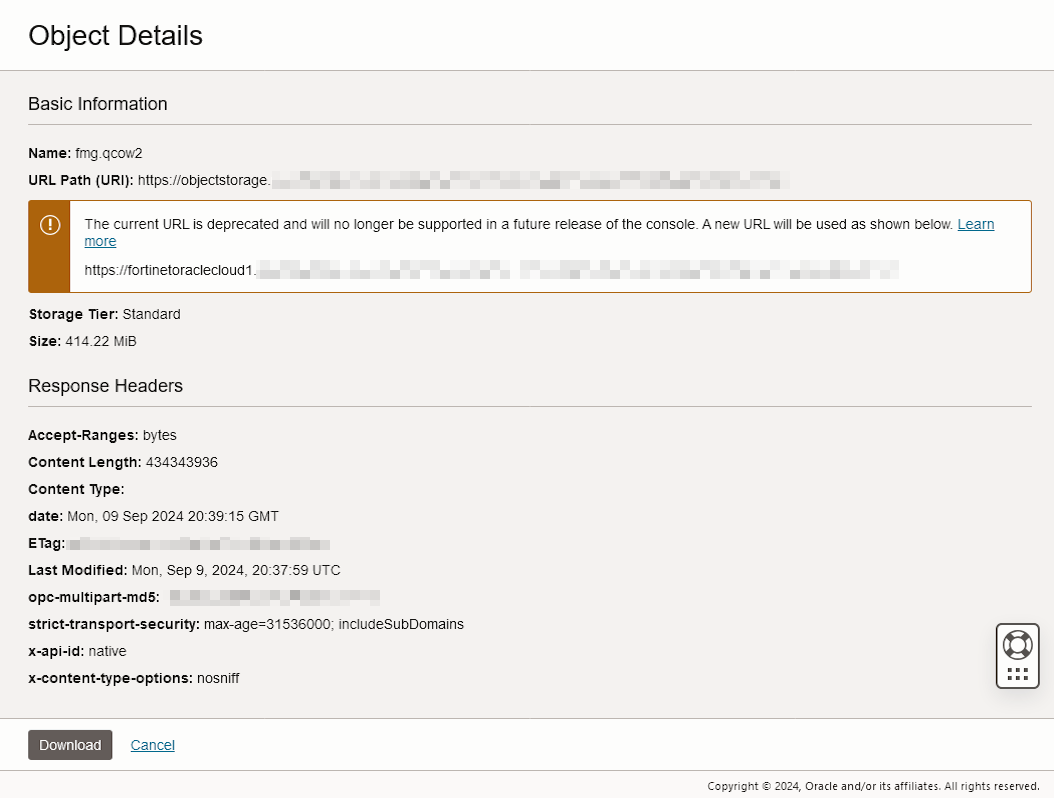Download the fmg.qcow2 object
This screenshot has height=798, width=1054.
click(x=69, y=744)
